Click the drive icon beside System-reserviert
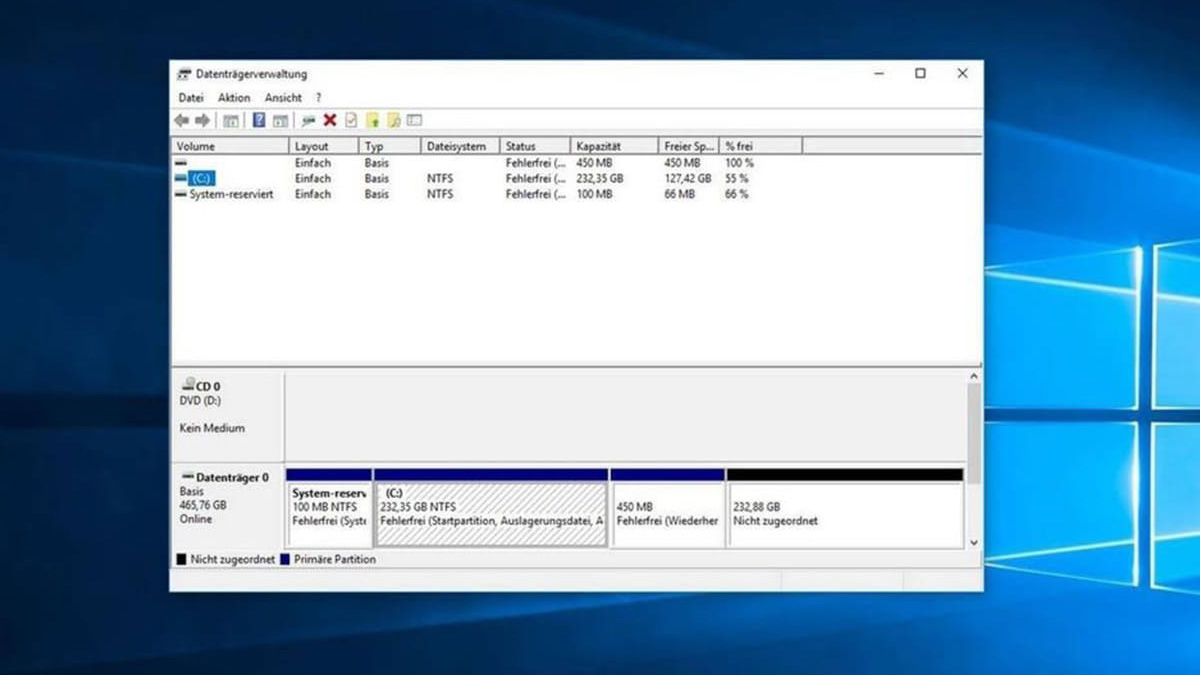The height and width of the screenshot is (675, 1200). [x=181, y=194]
